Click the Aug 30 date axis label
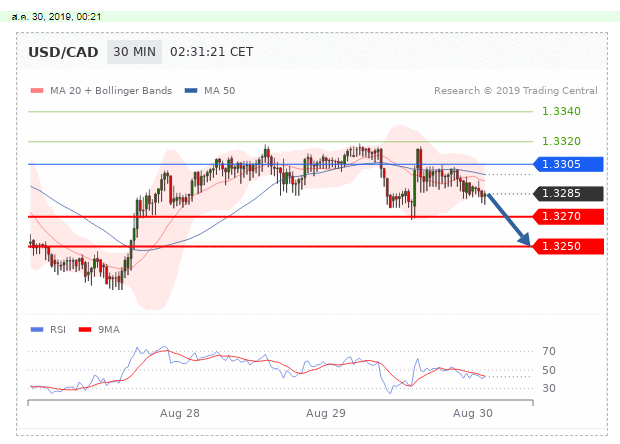Viewport: 620px width, 444px height. point(473,413)
